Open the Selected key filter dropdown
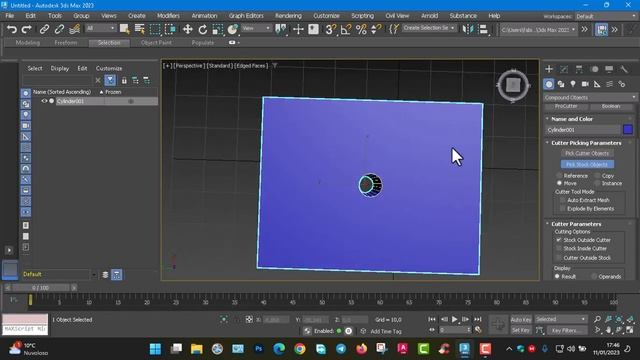 [561, 319]
